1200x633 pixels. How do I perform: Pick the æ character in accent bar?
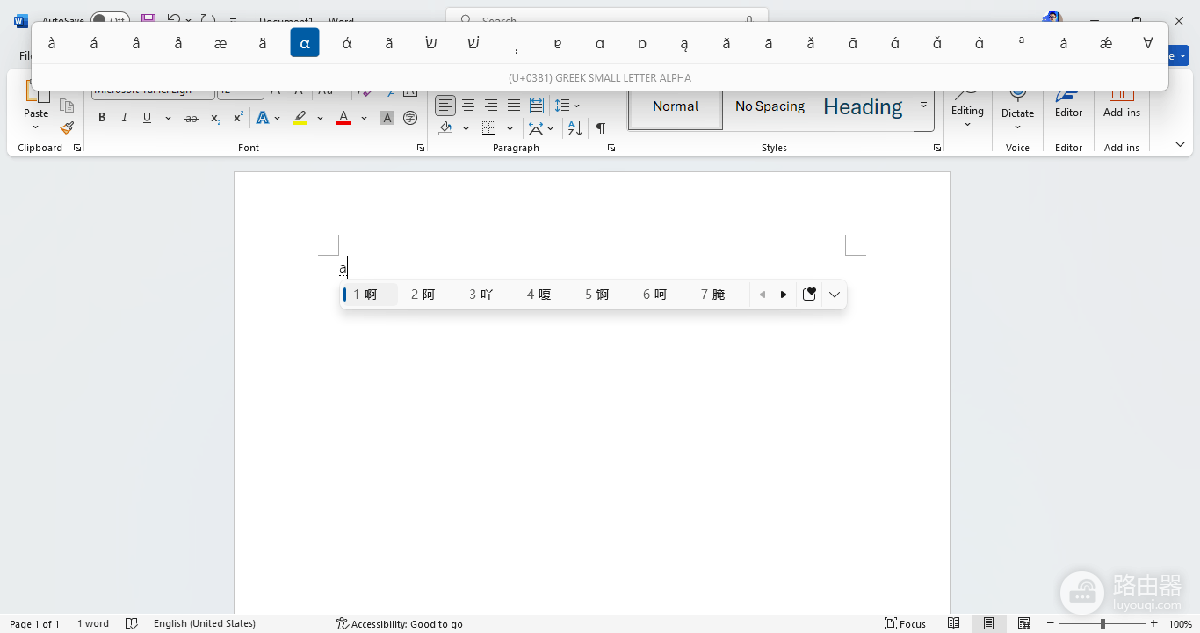221,42
